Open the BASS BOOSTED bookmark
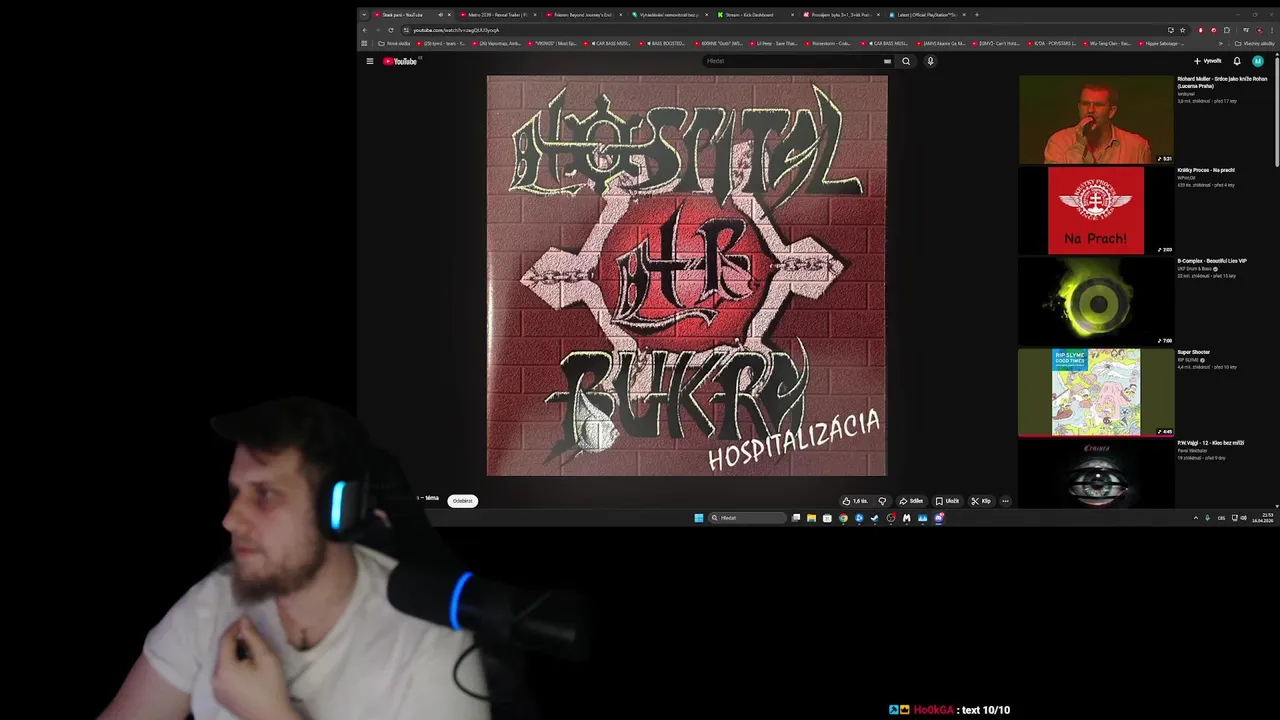The height and width of the screenshot is (720, 1280). (665, 43)
